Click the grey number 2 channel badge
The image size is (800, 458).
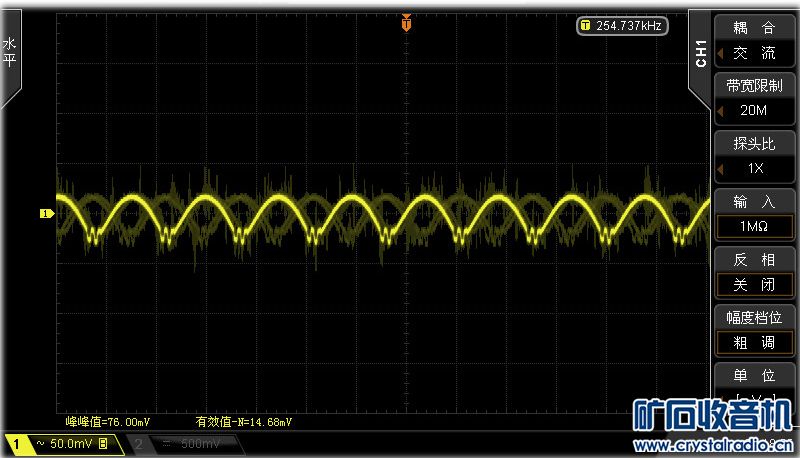click(138, 442)
